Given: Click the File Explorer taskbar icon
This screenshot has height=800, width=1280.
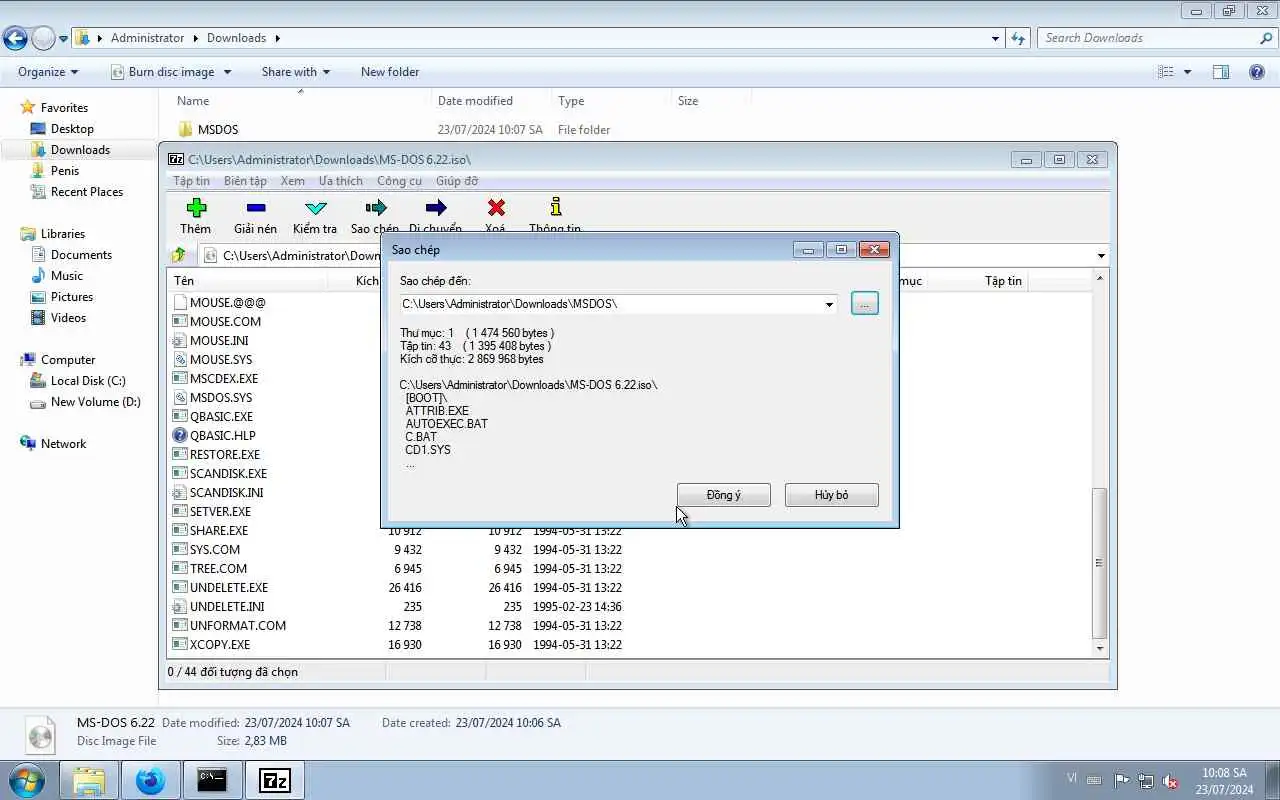Looking at the screenshot, I should click(89, 780).
